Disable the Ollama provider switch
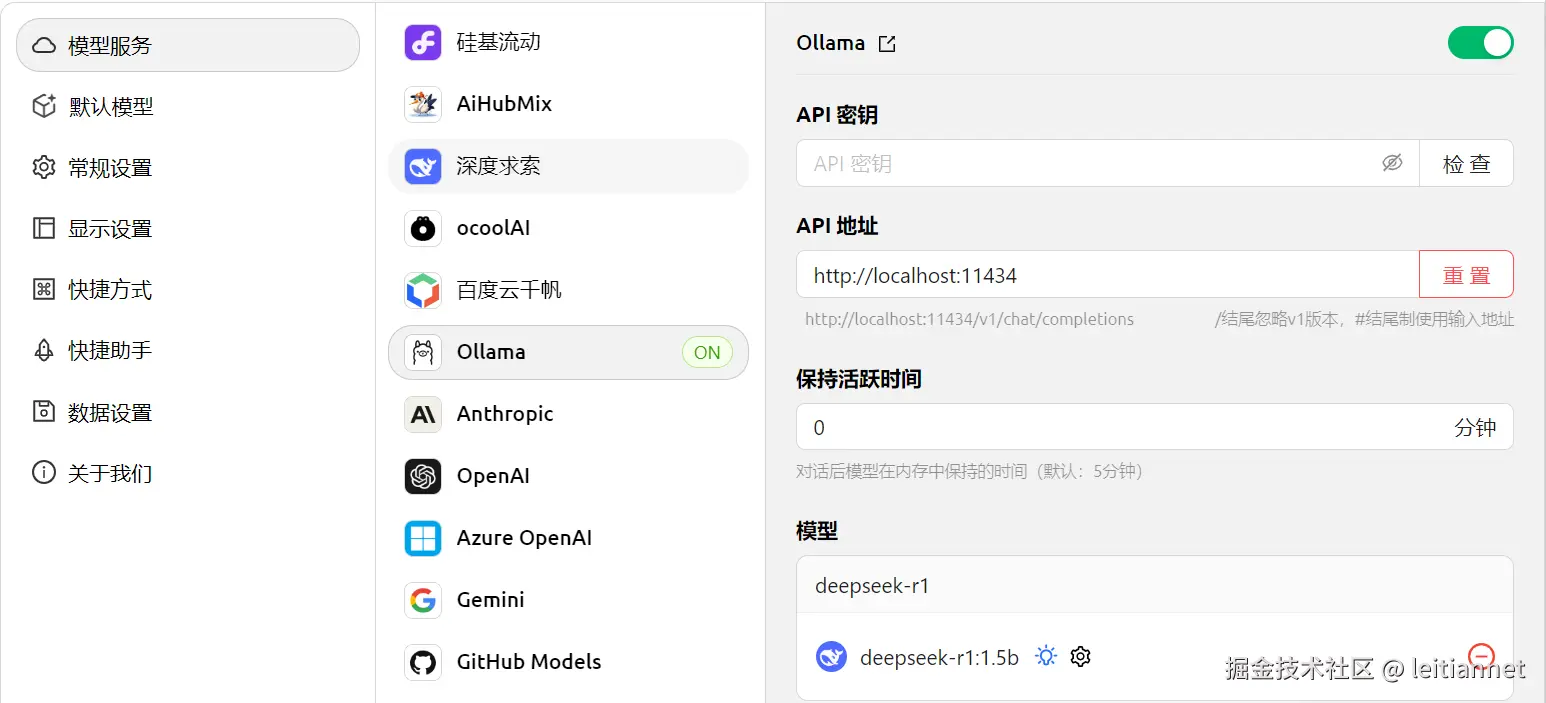The width and height of the screenshot is (1546, 703). pyautogui.click(x=1480, y=43)
